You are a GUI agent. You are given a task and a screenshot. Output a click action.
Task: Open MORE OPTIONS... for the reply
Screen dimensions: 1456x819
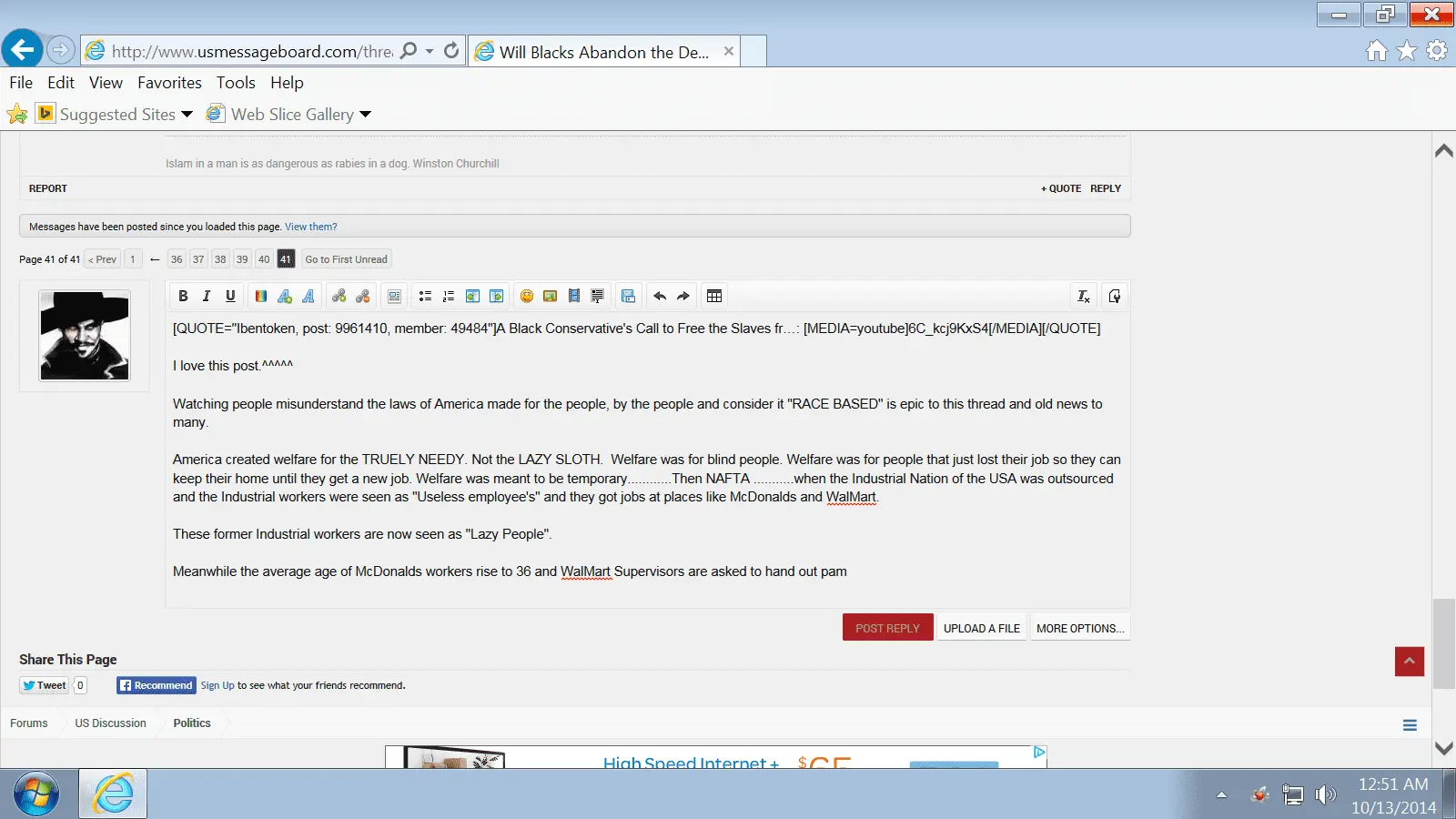point(1080,628)
